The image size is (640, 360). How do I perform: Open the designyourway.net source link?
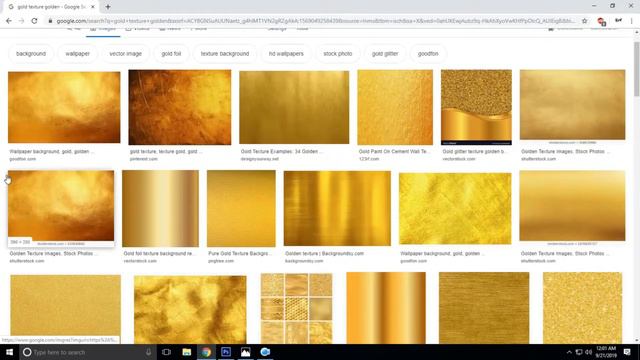[x=260, y=159]
